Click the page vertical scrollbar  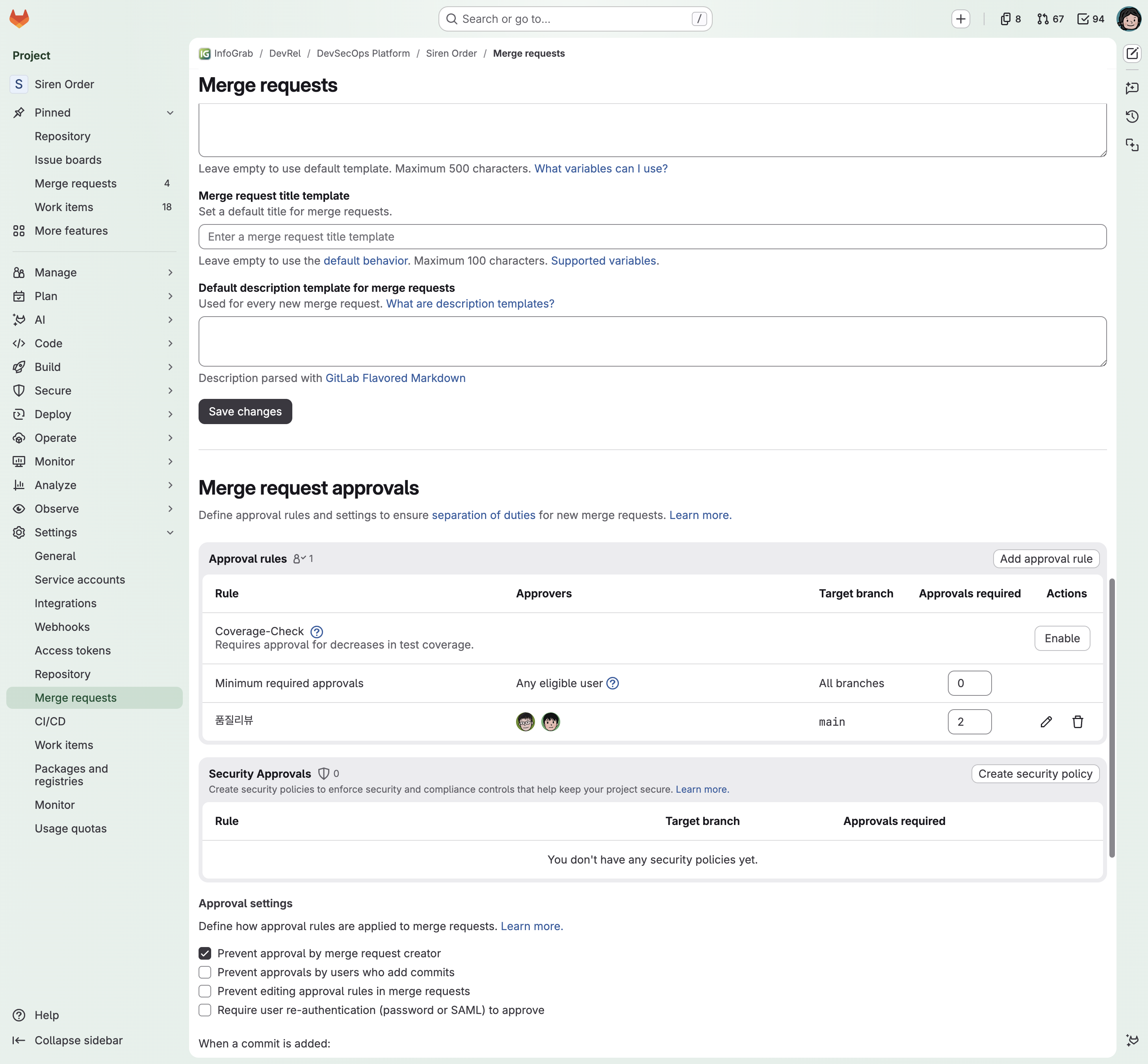point(1112,717)
